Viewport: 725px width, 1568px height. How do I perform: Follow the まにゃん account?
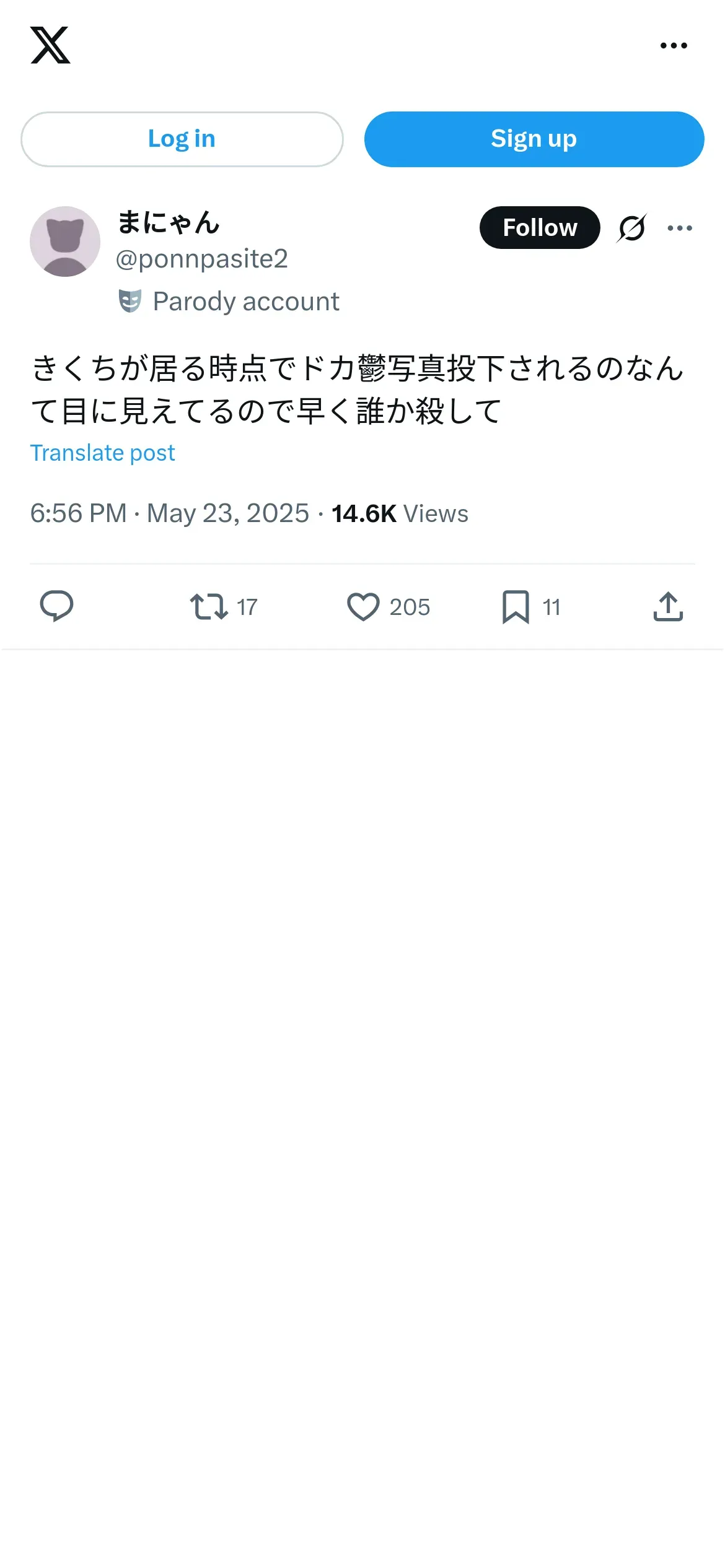tap(539, 228)
